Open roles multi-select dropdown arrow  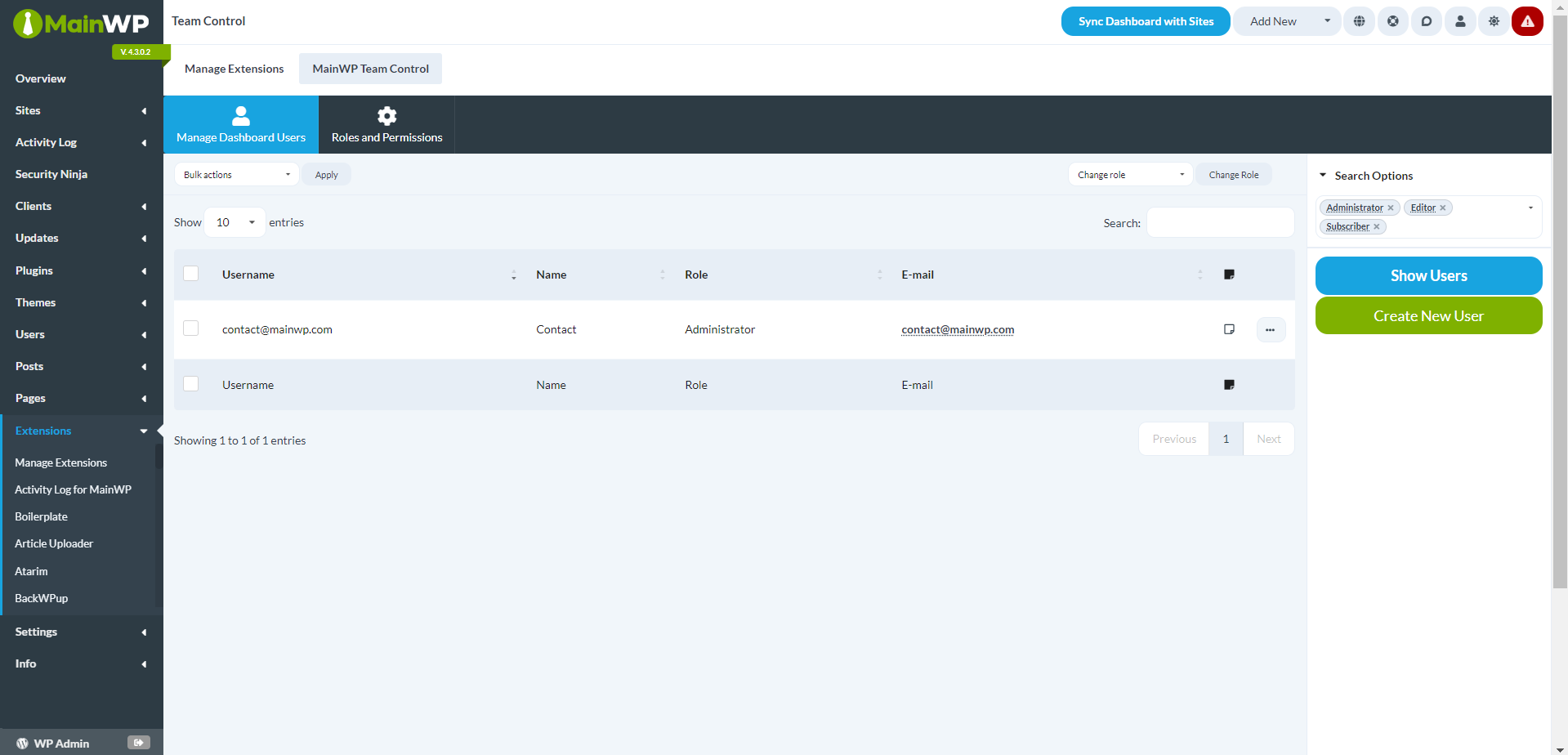[1530, 208]
